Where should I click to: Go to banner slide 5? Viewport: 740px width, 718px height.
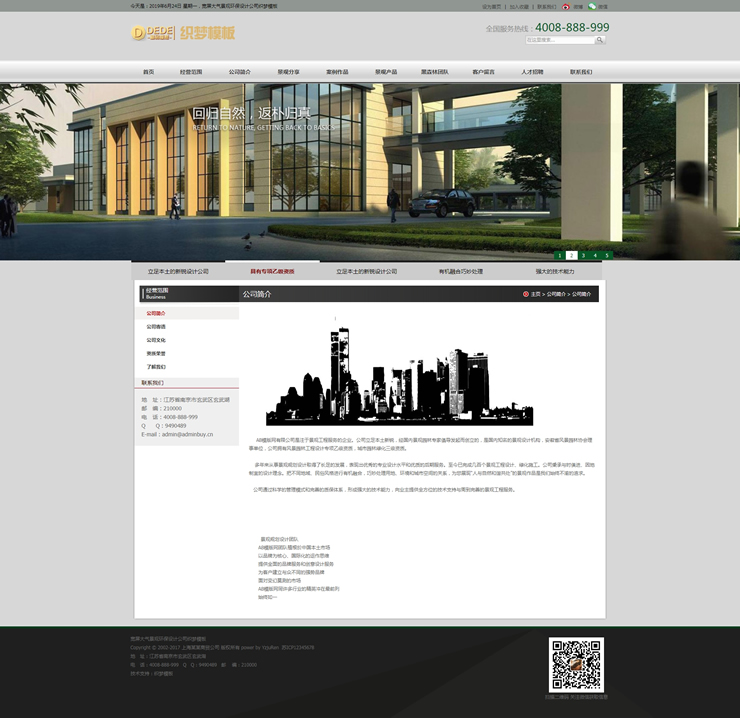606,255
